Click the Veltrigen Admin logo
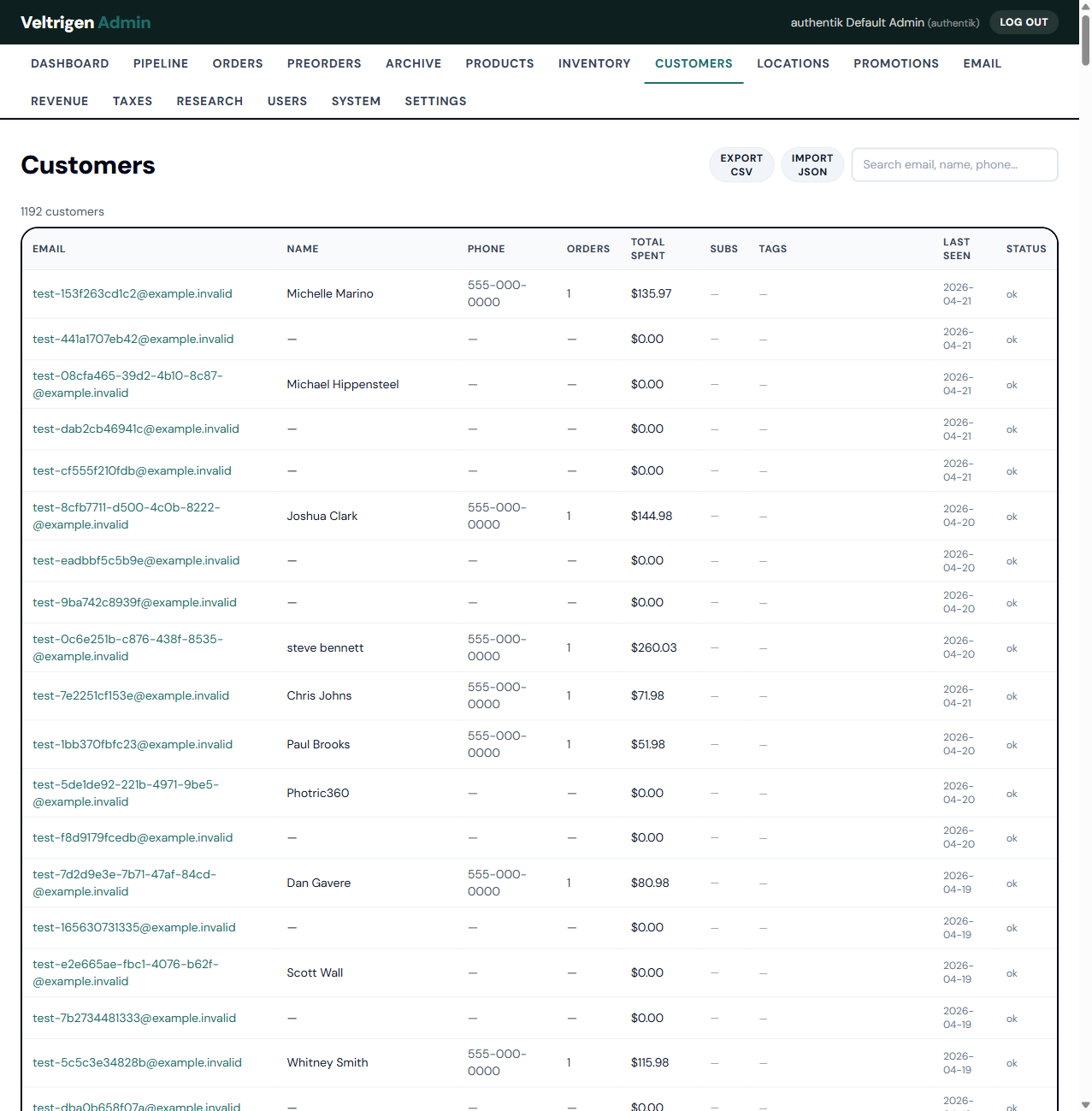This screenshot has height=1111, width=1092. [x=86, y=22]
